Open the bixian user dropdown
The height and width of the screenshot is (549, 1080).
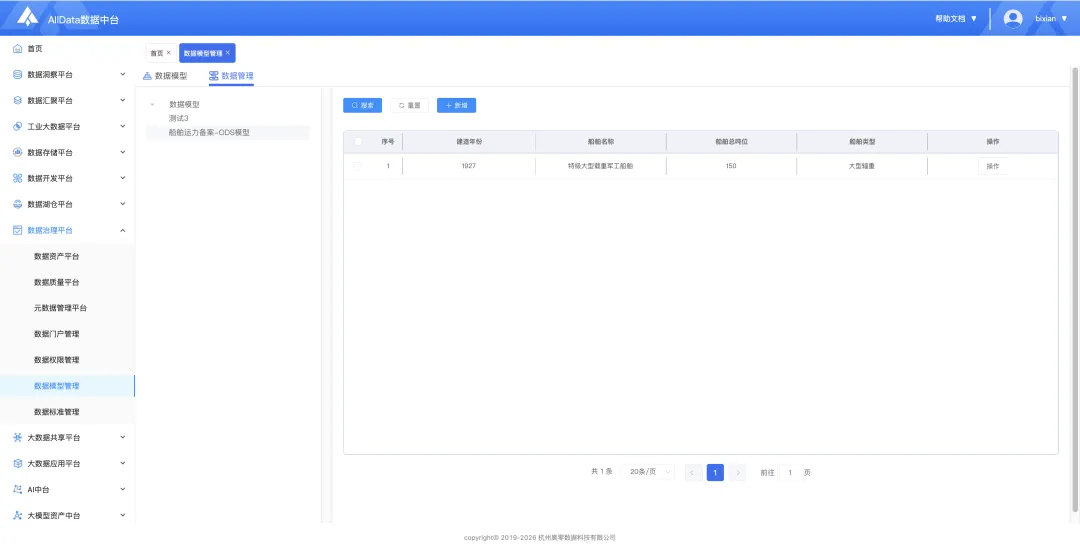(x=1051, y=19)
